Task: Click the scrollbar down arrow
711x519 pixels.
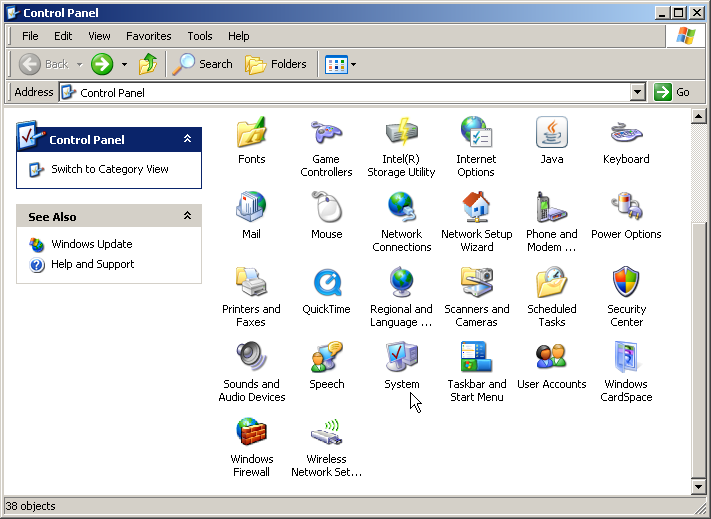Action: [x=699, y=487]
